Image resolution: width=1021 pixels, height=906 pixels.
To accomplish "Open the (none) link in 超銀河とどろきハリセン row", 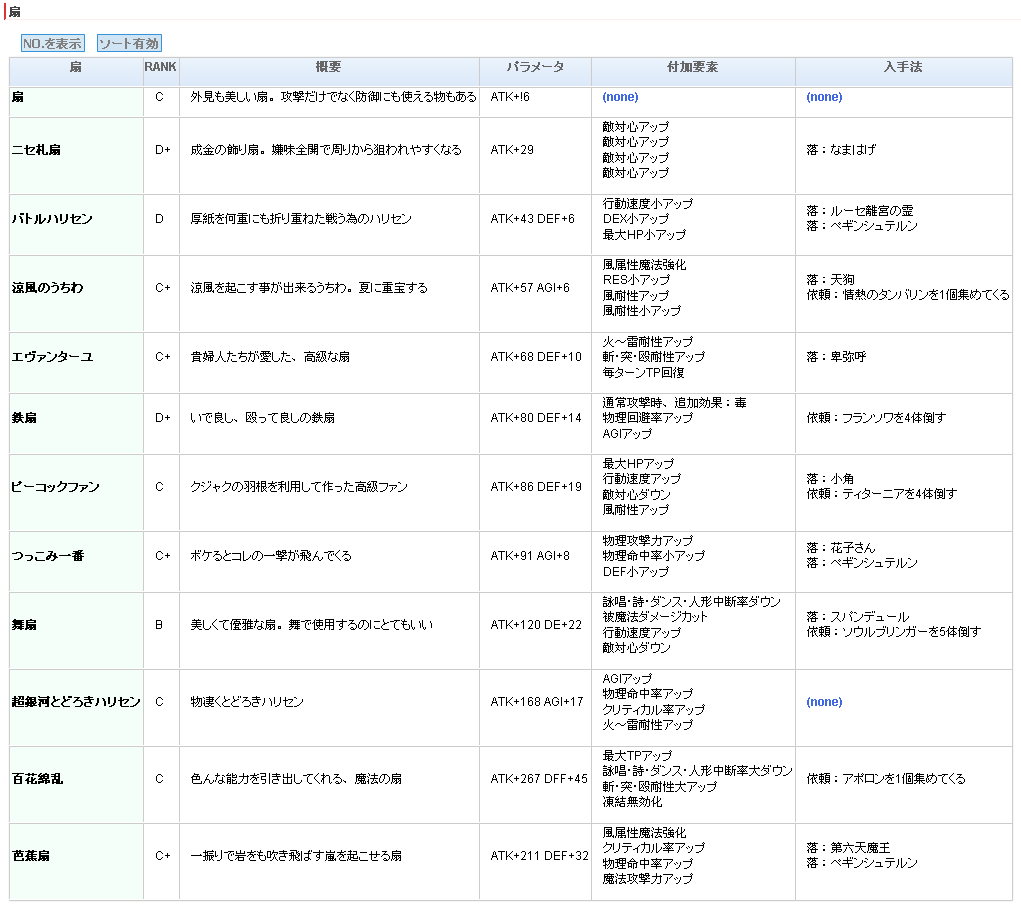I will [x=824, y=702].
